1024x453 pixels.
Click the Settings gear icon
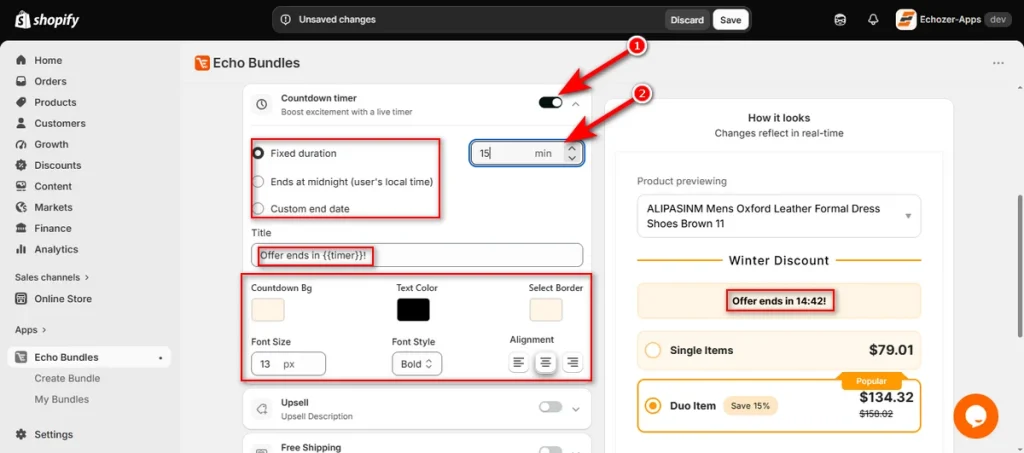point(21,434)
